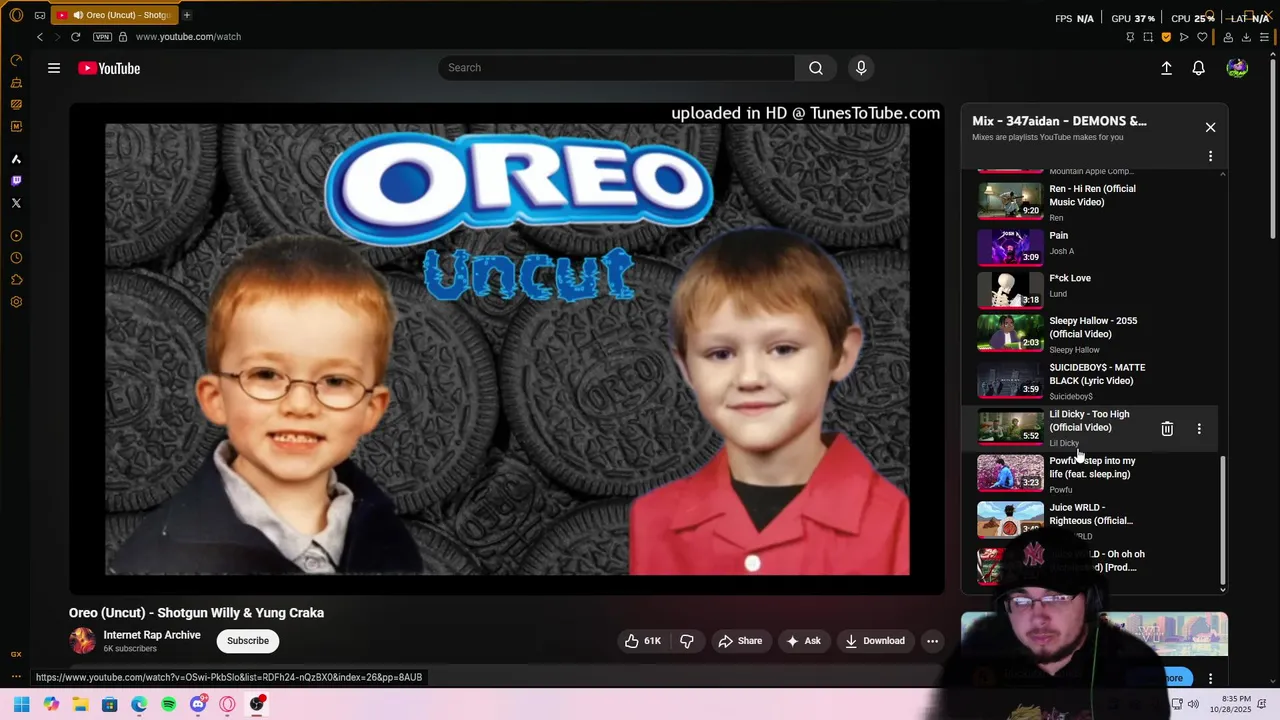This screenshot has height=720, width=1280.
Task: Remove Lil Dicky - Too High from playlist
Action: pos(1167,429)
